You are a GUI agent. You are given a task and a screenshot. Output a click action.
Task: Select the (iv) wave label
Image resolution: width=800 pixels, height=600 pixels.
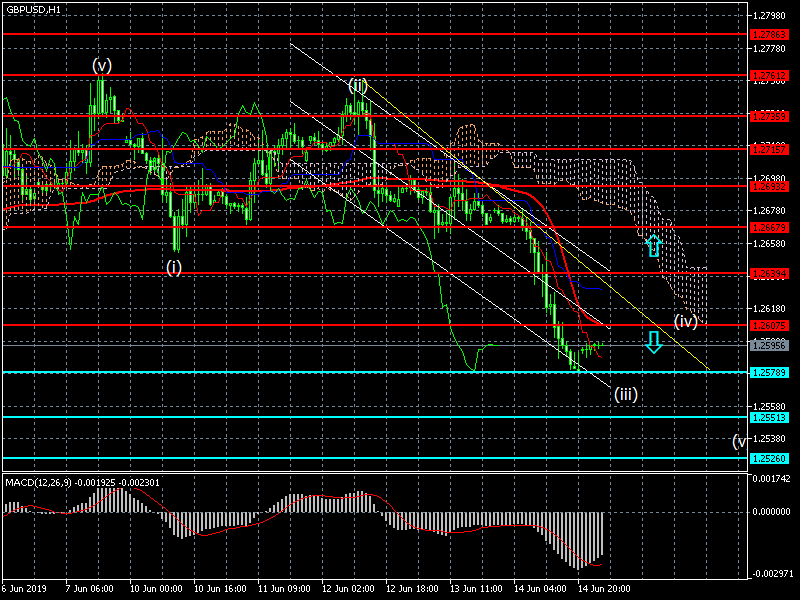(x=686, y=321)
